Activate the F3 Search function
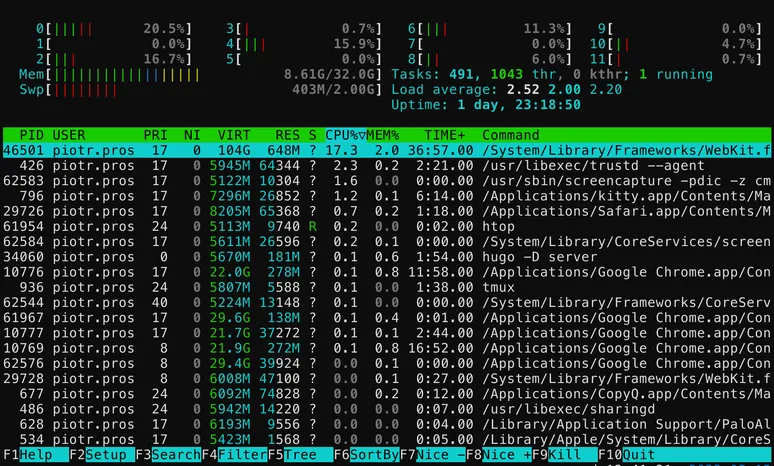The image size is (774, 466). tap(168, 455)
